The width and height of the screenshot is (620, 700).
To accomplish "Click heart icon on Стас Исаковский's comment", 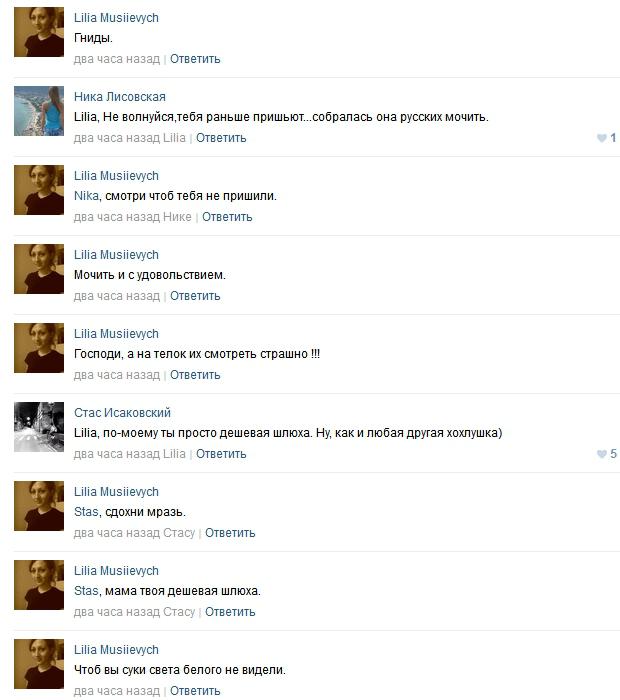I will (602, 454).
